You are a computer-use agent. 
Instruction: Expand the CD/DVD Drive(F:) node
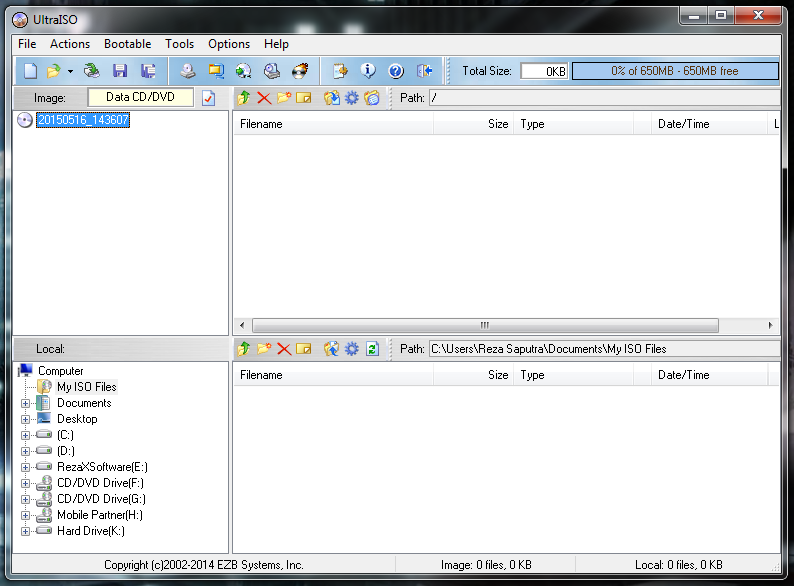tap(25, 483)
